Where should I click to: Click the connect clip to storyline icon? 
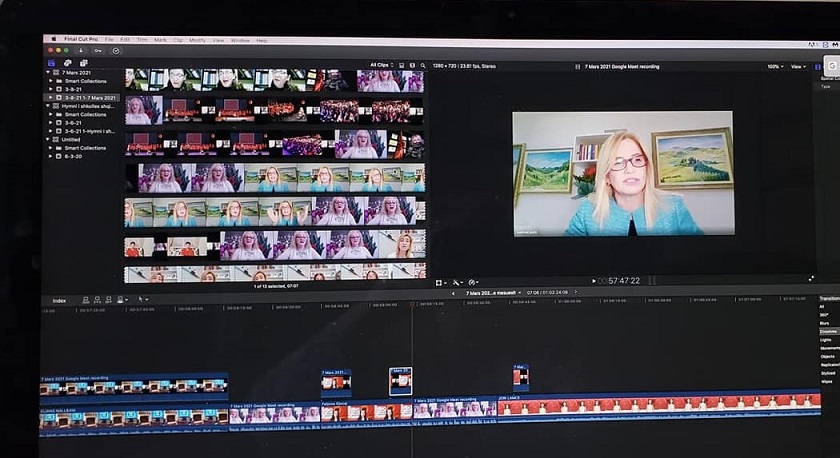coord(86,300)
